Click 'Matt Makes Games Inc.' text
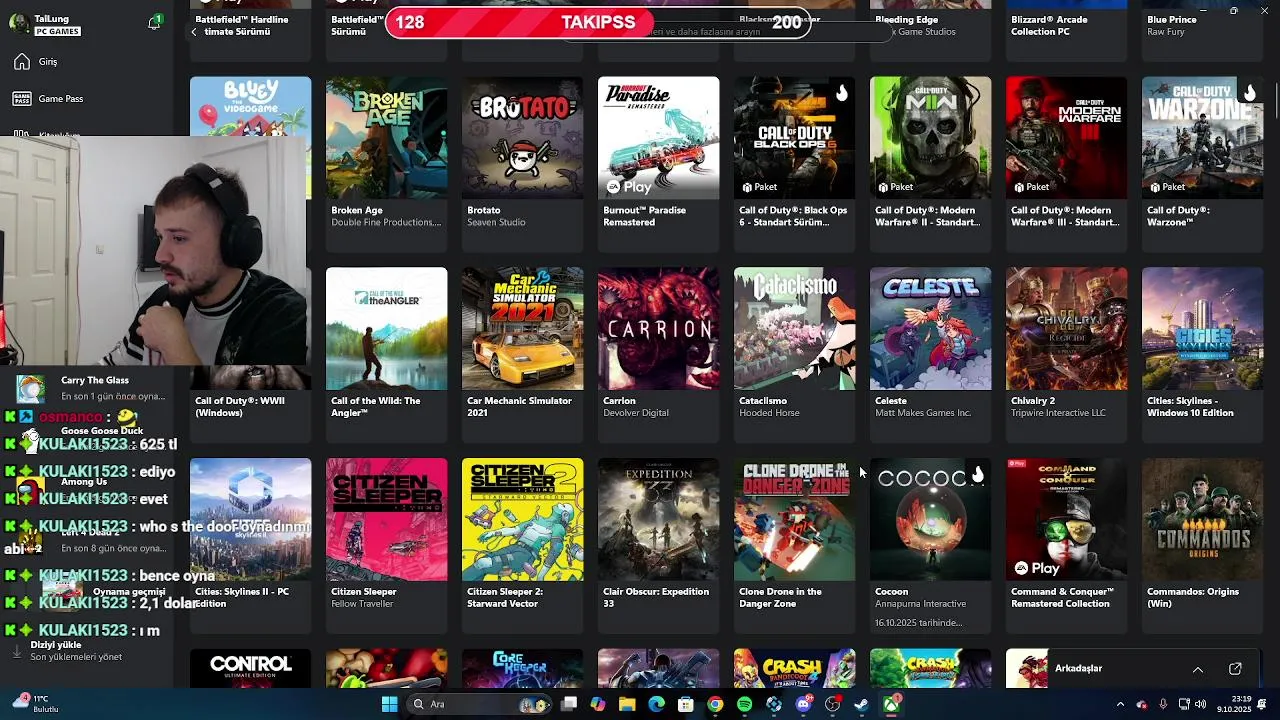 click(923, 413)
